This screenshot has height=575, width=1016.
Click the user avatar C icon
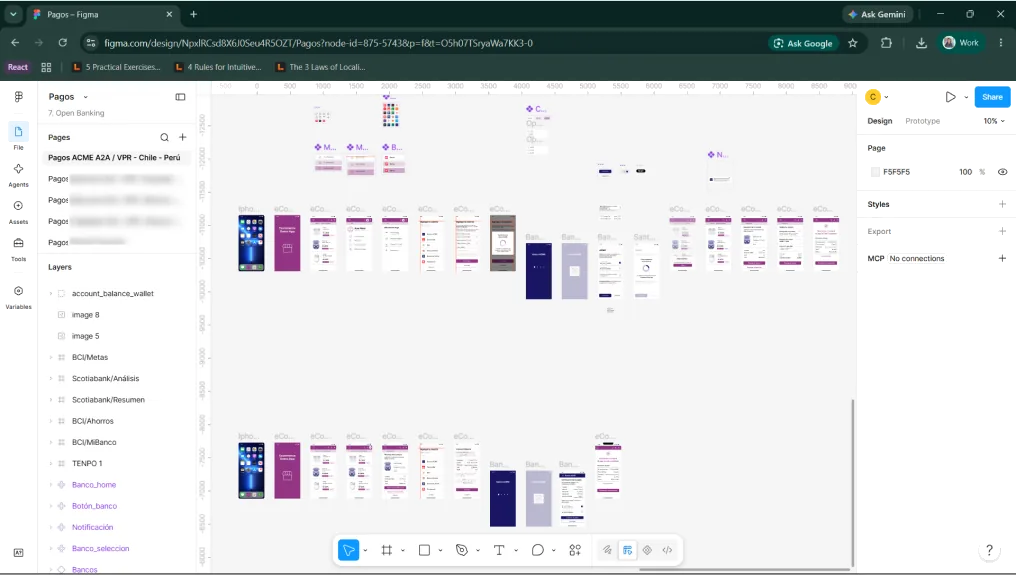873,97
